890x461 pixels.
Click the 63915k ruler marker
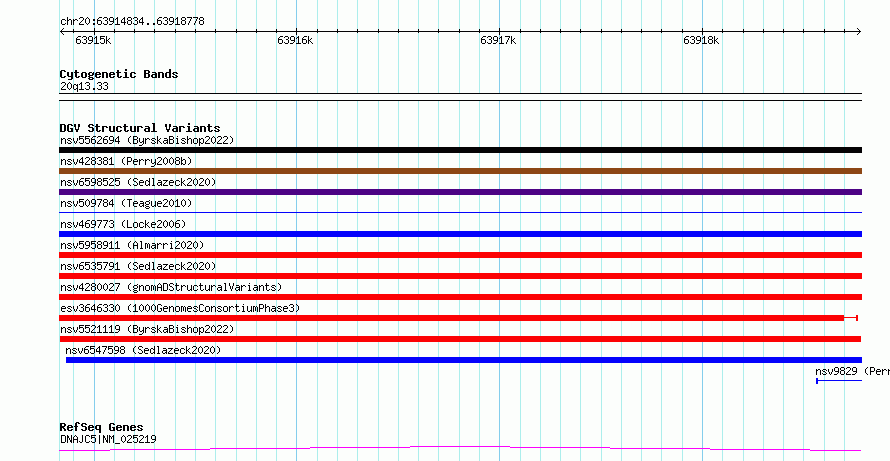click(x=93, y=40)
